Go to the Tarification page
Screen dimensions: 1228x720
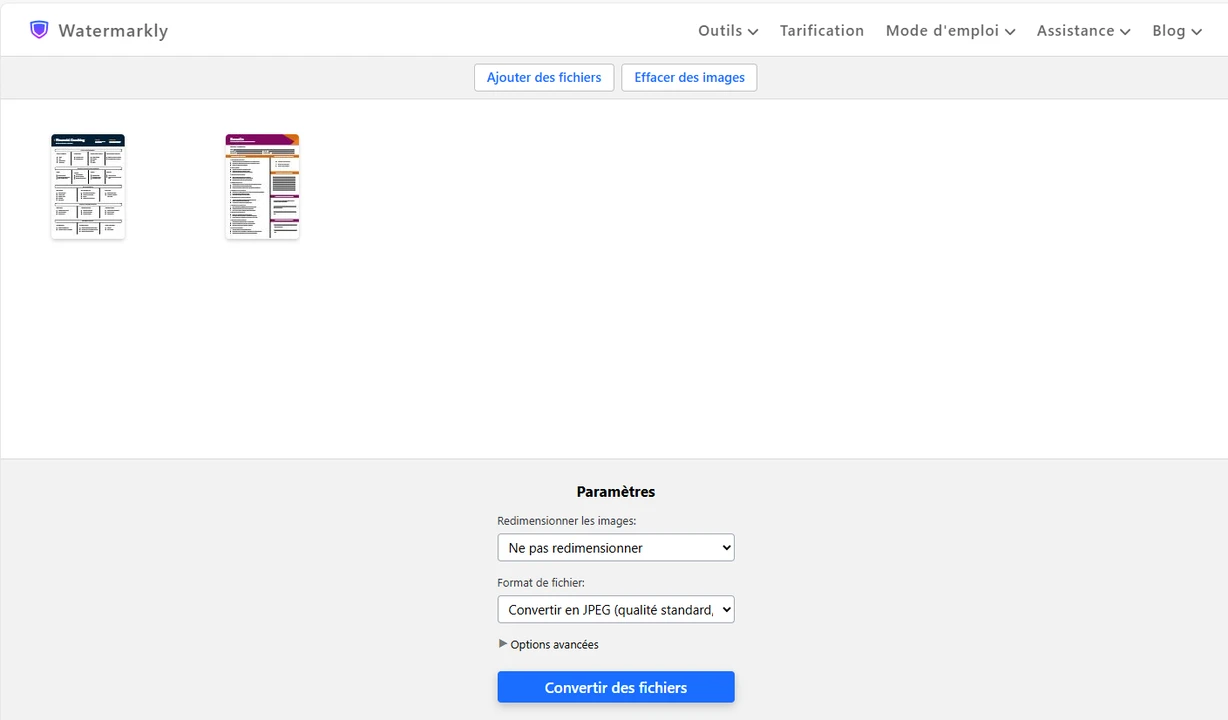[821, 31]
